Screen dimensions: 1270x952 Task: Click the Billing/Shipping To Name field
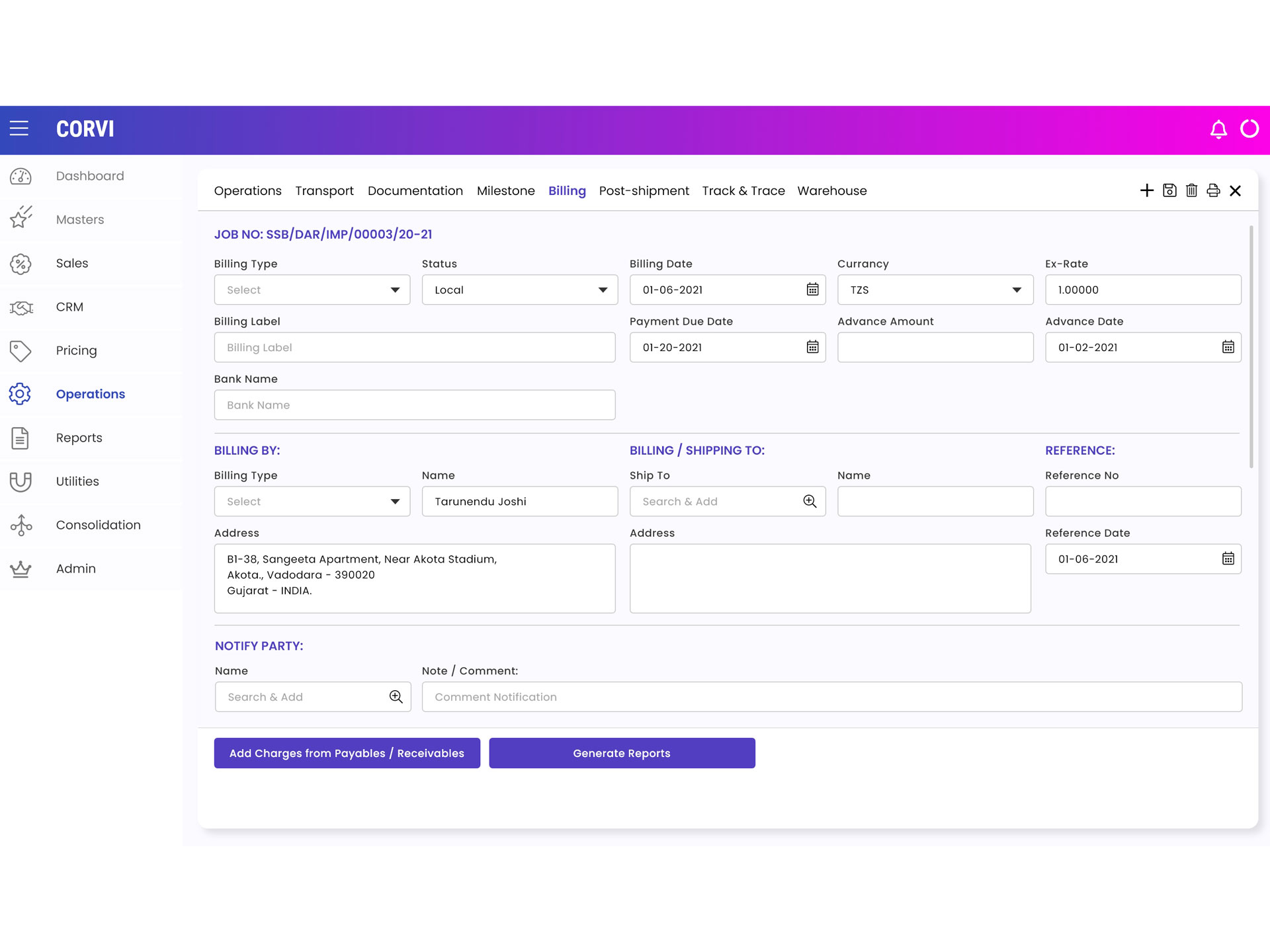(x=935, y=501)
